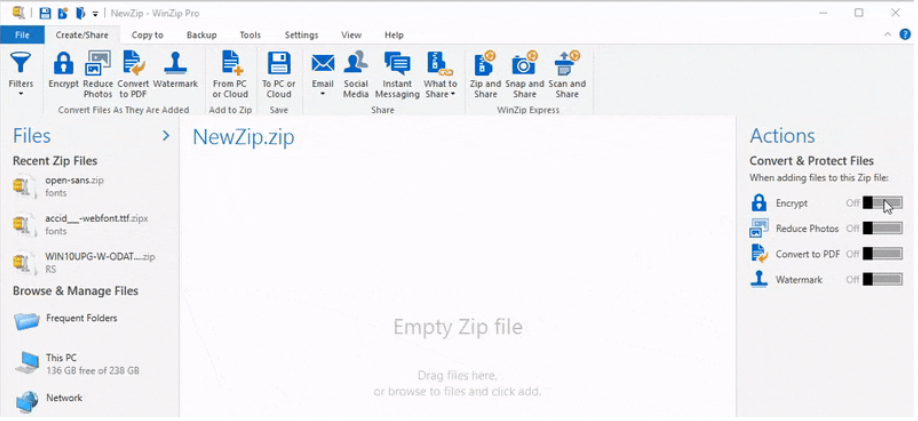Enable the Convert to PDF switch
This screenshot has height=421, width=918.
882,254
